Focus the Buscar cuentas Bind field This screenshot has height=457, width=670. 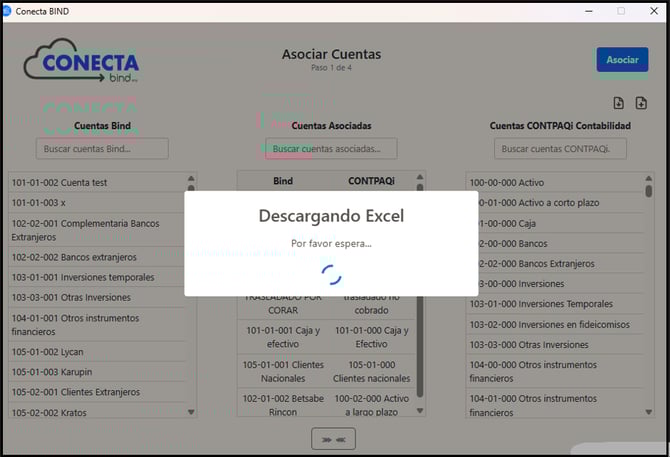click(x=102, y=149)
